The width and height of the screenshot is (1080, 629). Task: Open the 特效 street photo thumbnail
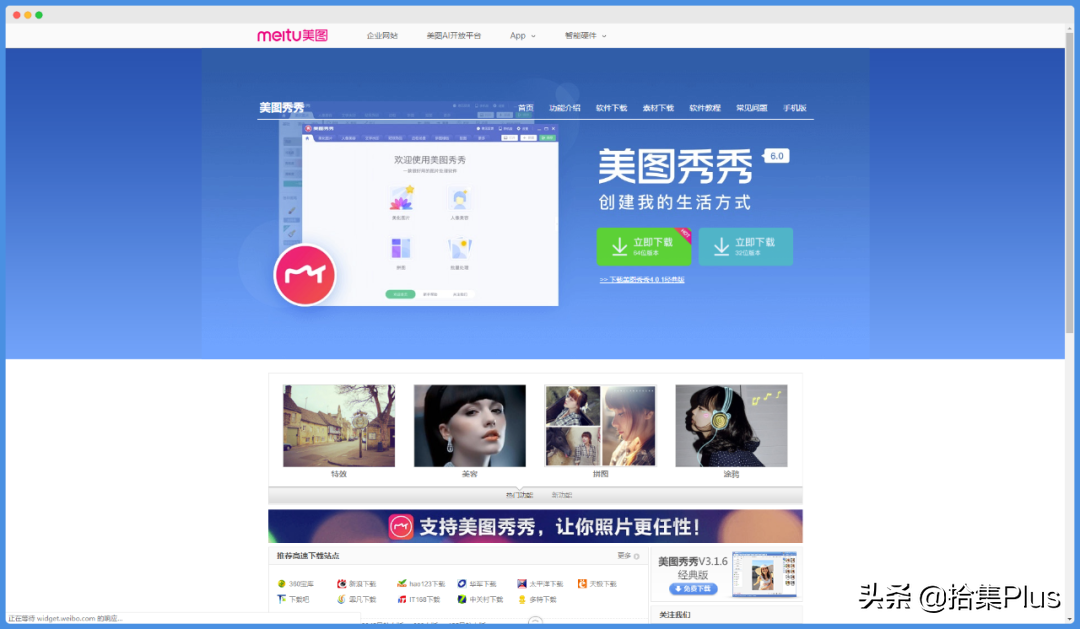point(339,426)
